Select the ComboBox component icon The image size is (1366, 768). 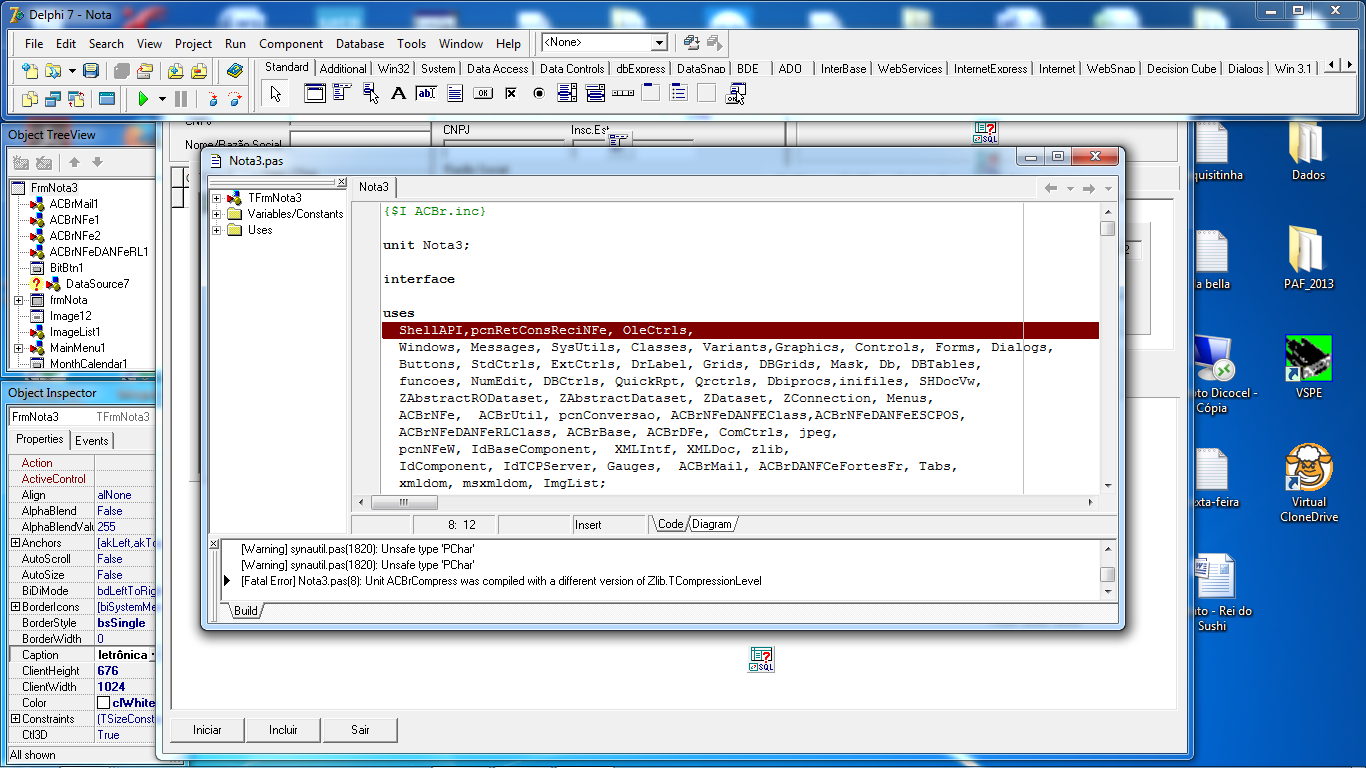tap(595, 93)
